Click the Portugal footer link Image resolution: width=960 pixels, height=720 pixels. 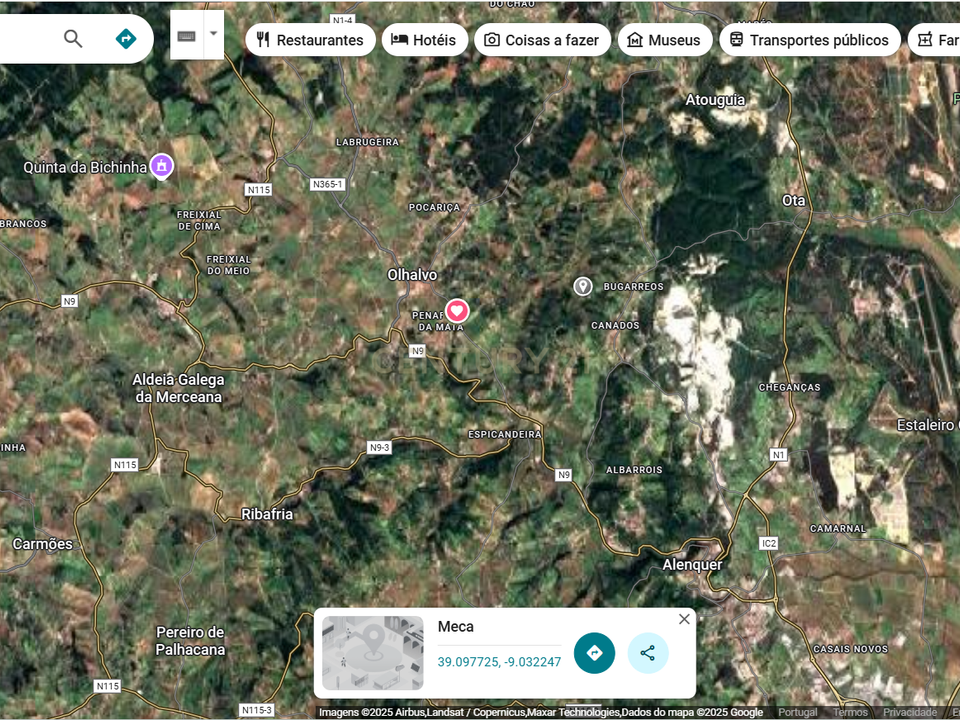click(798, 713)
